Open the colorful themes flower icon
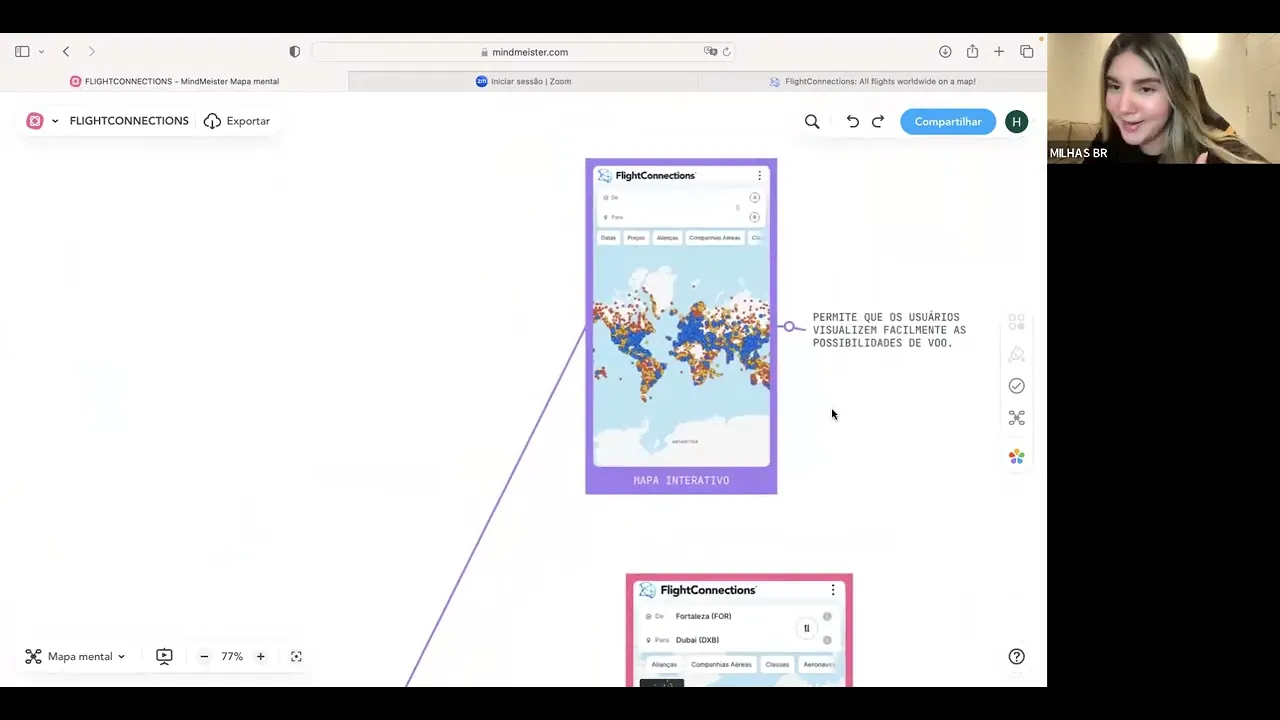The width and height of the screenshot is (1280, 720). 1016,456
